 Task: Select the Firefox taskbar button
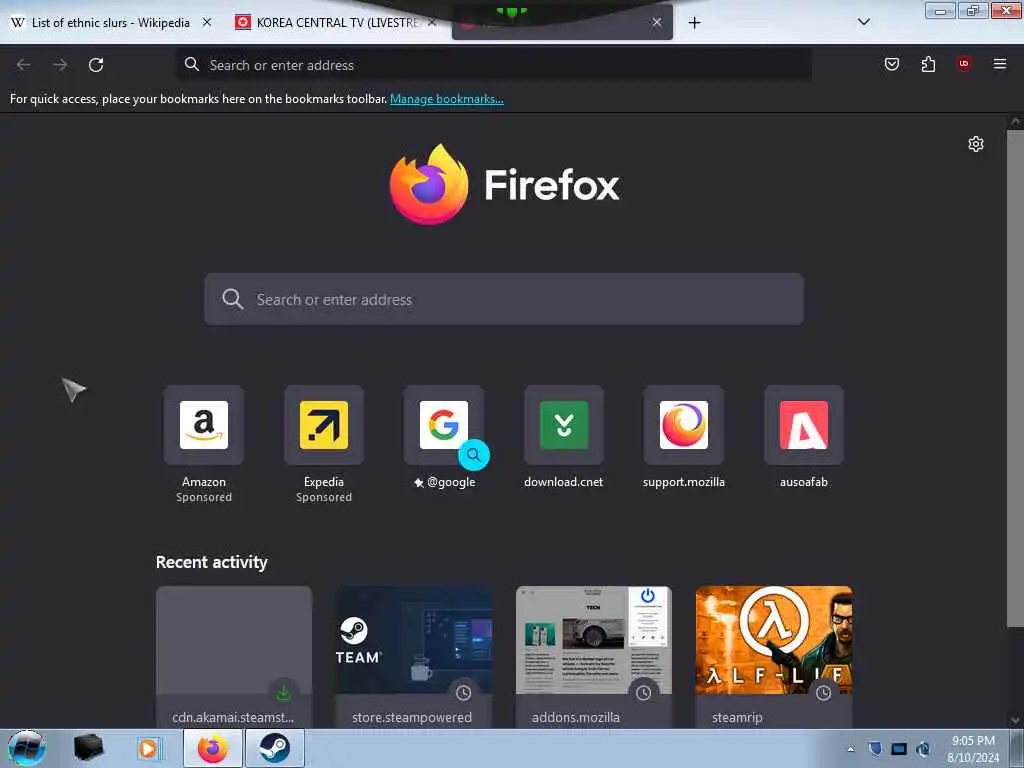[x=213, y=748]
